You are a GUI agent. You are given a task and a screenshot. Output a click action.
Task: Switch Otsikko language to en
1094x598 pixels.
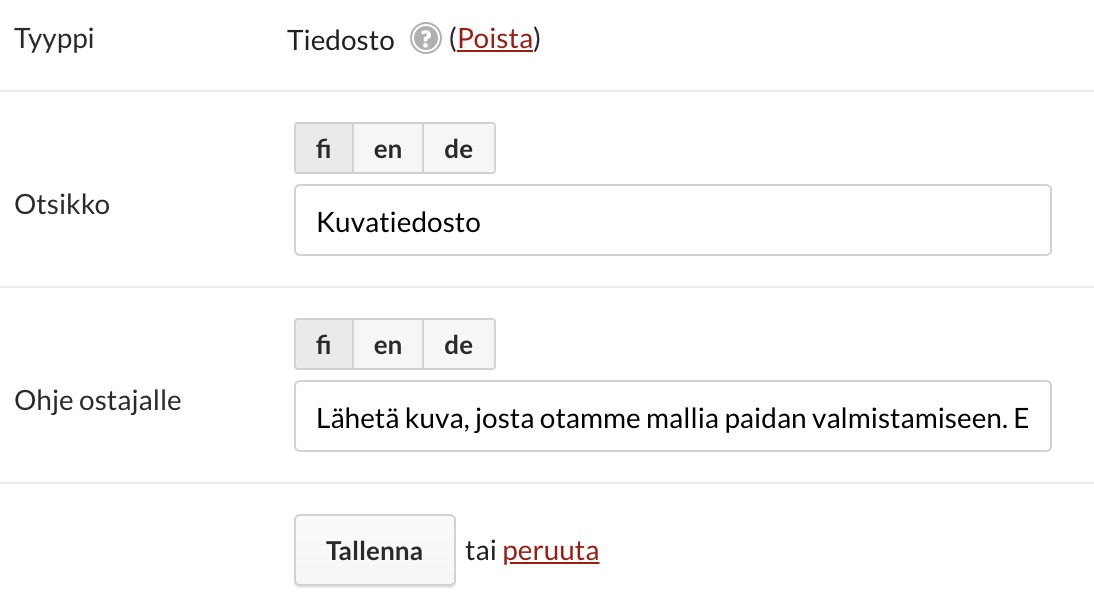coord(388,148)
